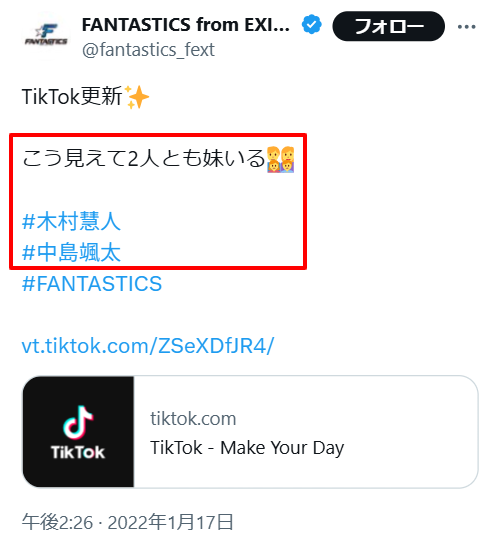Open the #中島颯太 hashtag
The width and height of the screenshot is (500, 542).
[x=71, y=252]
